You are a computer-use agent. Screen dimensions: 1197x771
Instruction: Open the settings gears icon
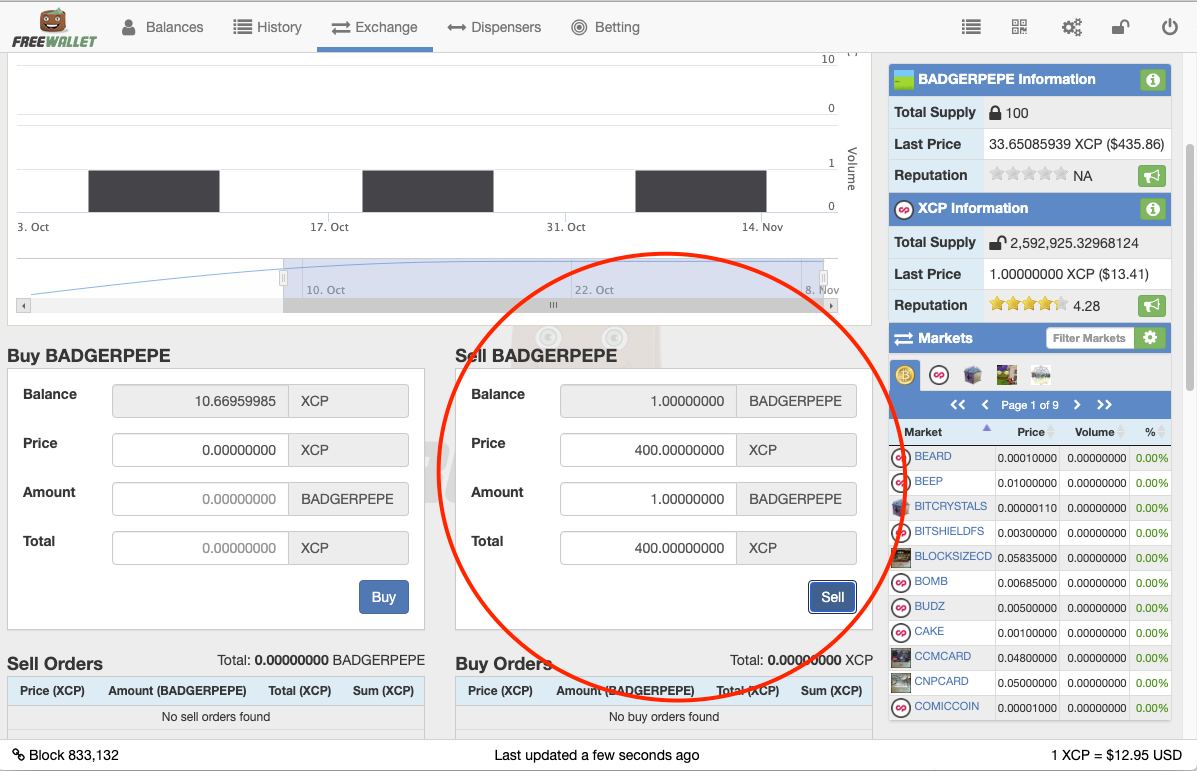[x=1072, y=27]
